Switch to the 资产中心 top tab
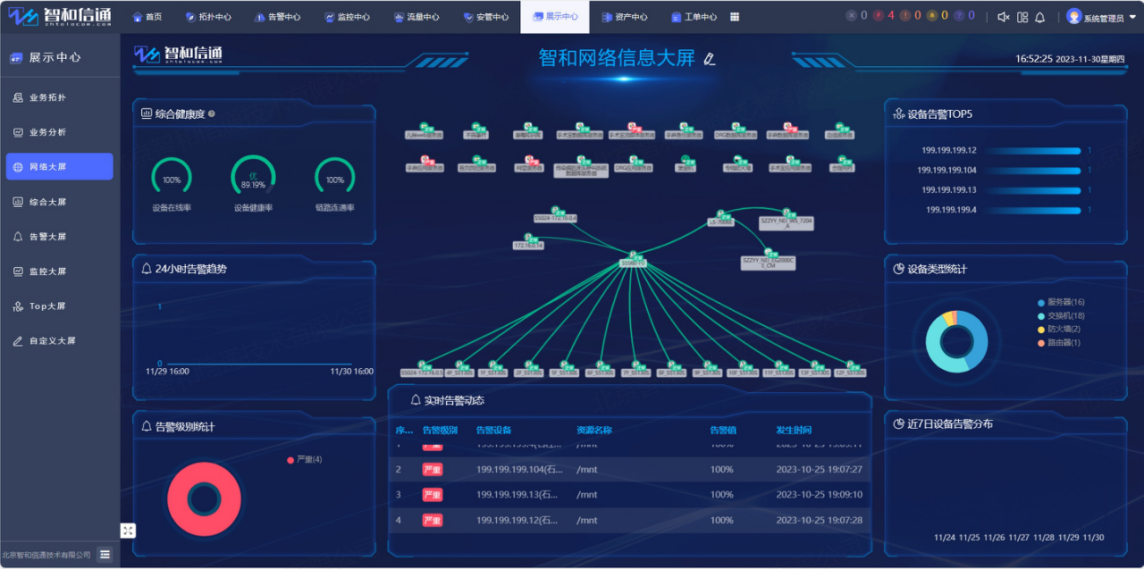Screen dimensions: 1144x569 pos(625,17)
